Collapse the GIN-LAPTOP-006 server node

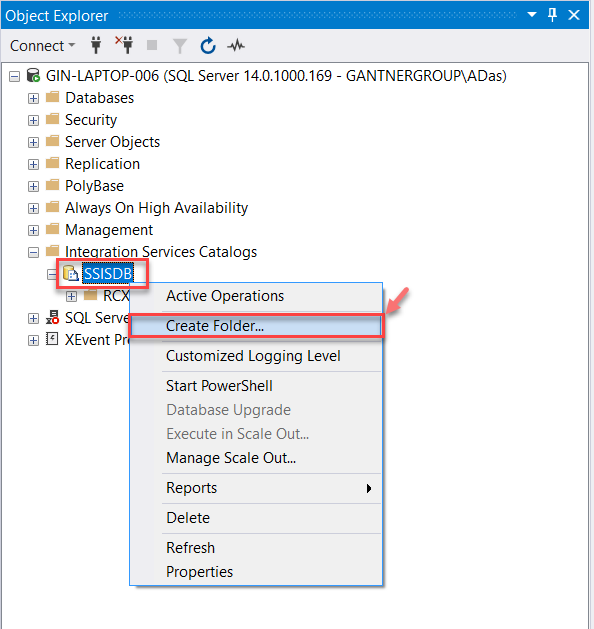[14, 76]
